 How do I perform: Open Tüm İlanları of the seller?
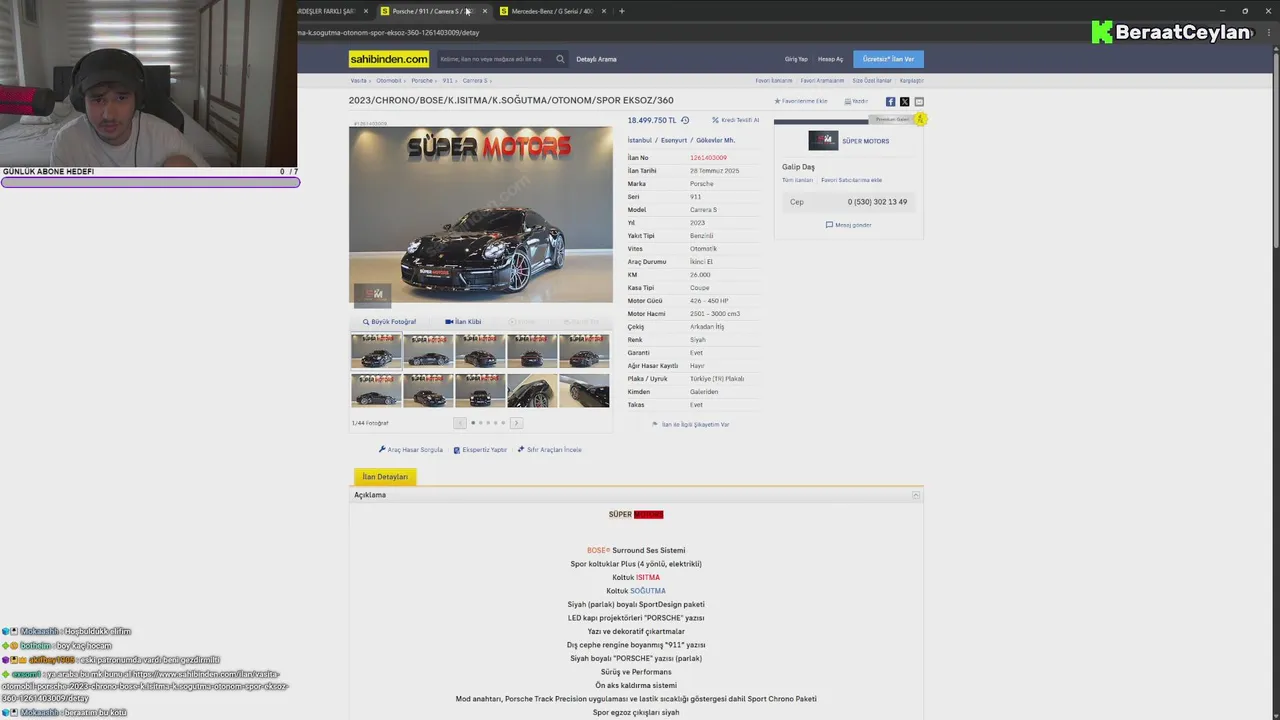coord(797,180)
